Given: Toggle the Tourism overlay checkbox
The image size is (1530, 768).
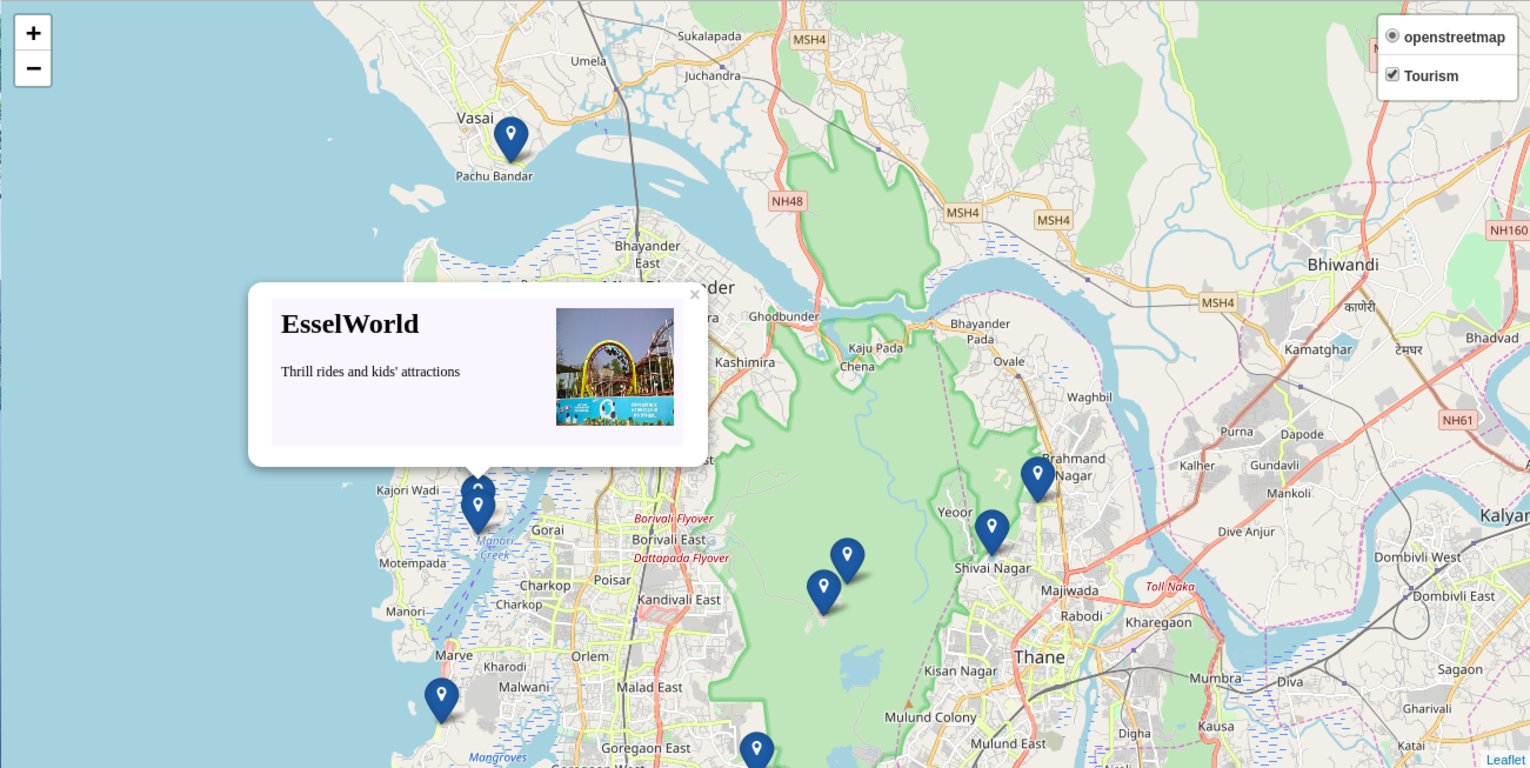Looking at the screenshot, I should [x=1392, y=75].
